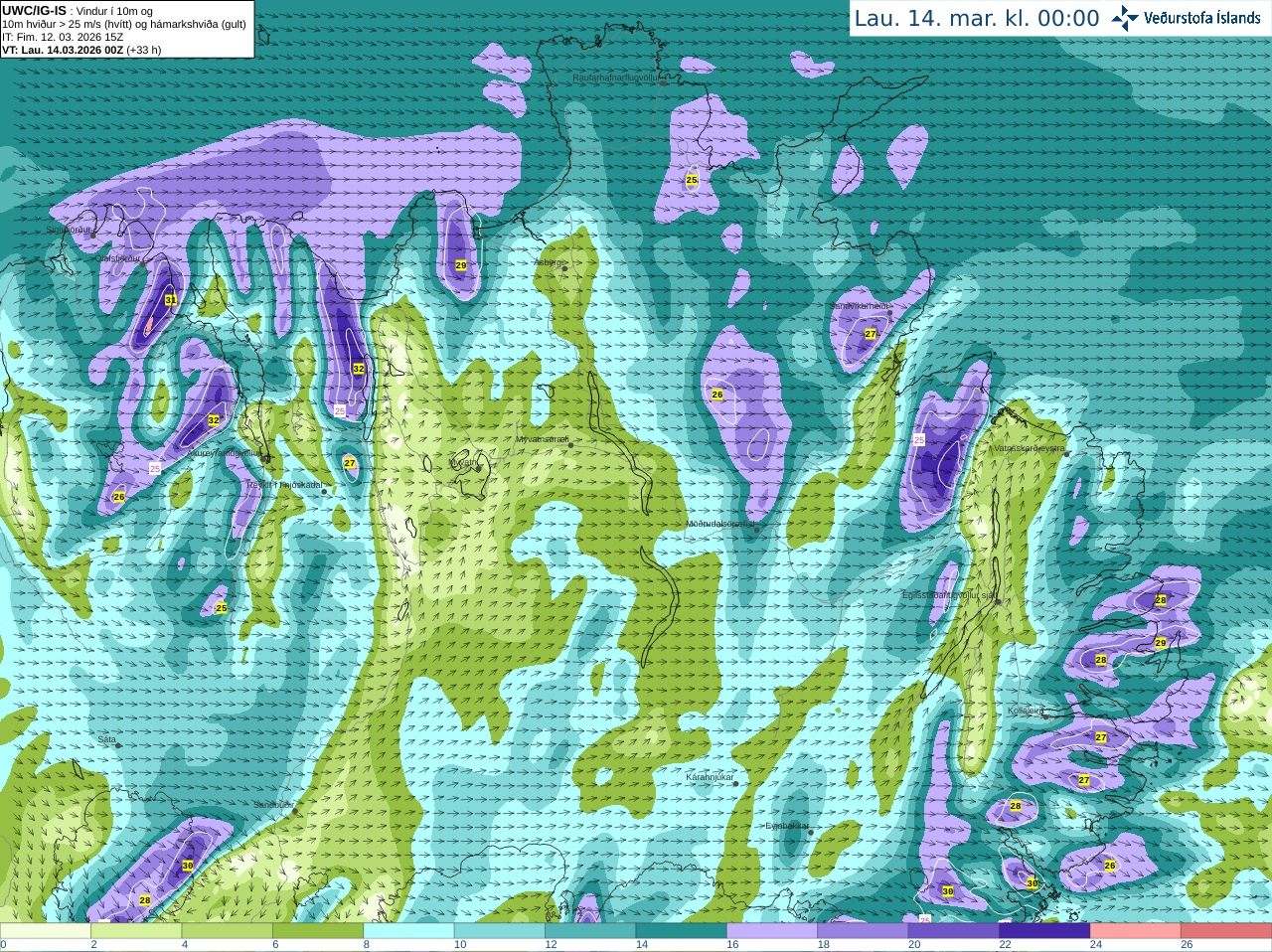Click the legend scale number 24
The width and height of the screenshot is (1272, 952).
coord(1096,945)
